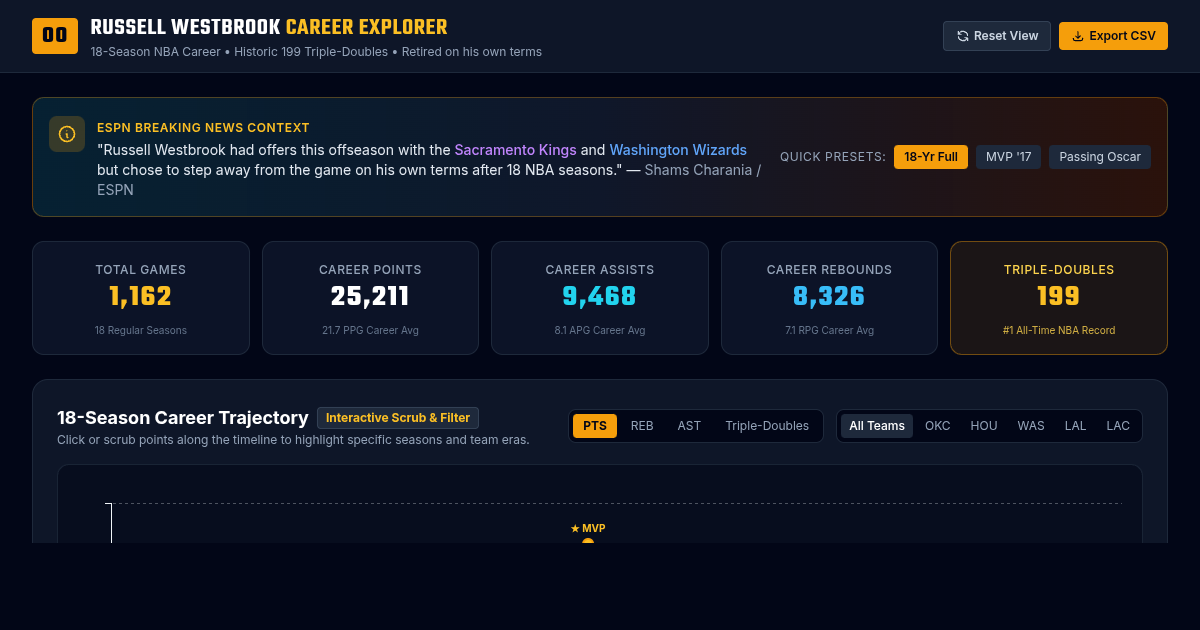The image size is (1200, 630).
Task: Apply the Passing Oscar quick preset
Action: [1100, 157]
